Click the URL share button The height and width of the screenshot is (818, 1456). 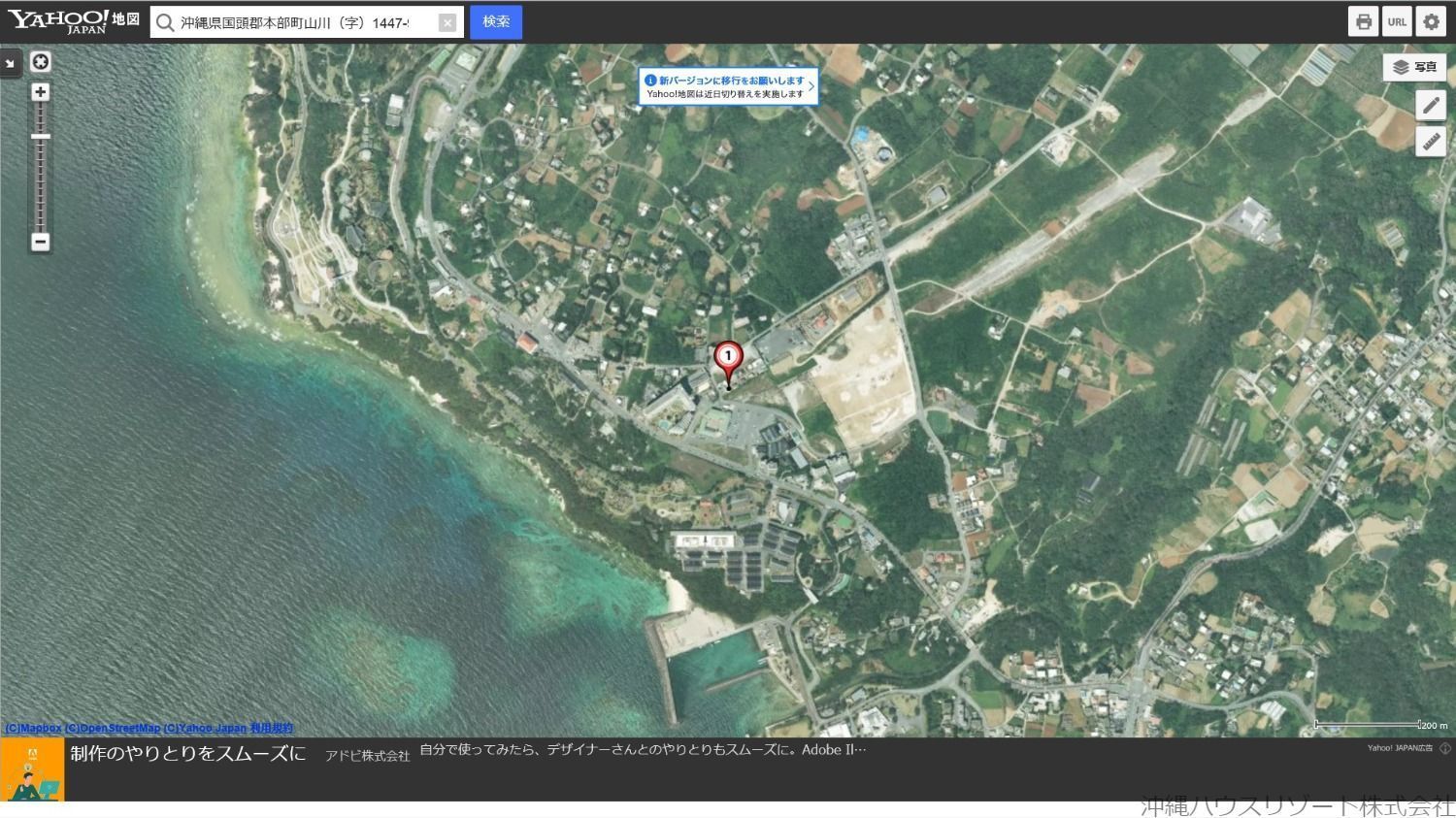pos(1397,21)
